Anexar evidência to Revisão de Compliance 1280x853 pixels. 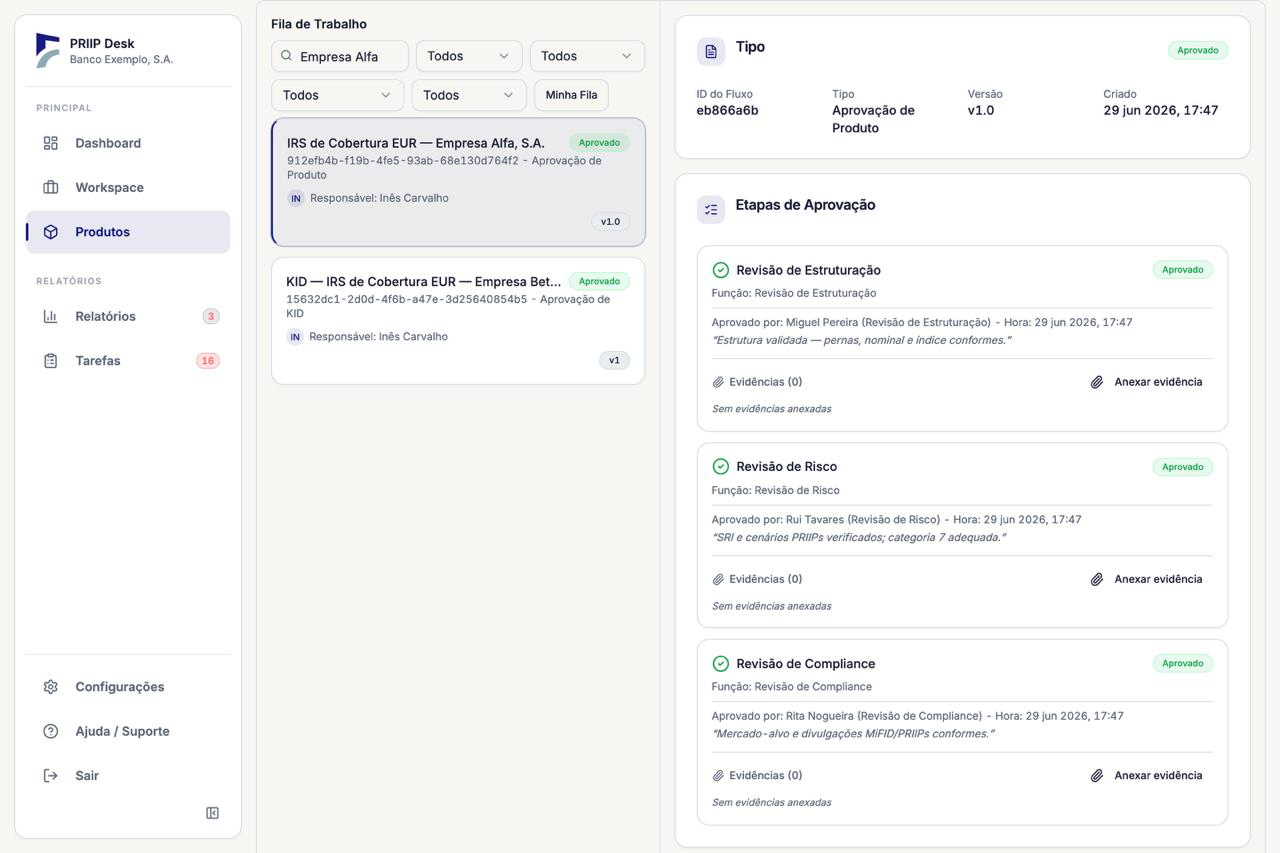click(1146, 776)
